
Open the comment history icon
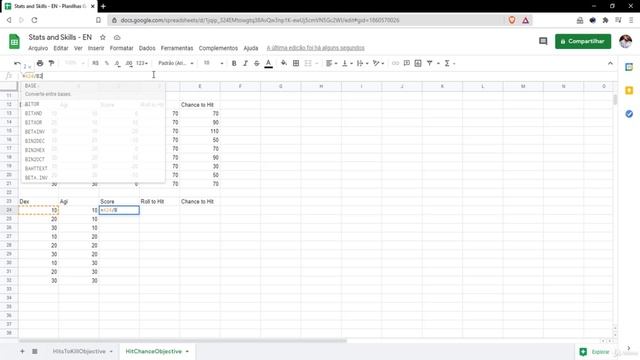543,41
